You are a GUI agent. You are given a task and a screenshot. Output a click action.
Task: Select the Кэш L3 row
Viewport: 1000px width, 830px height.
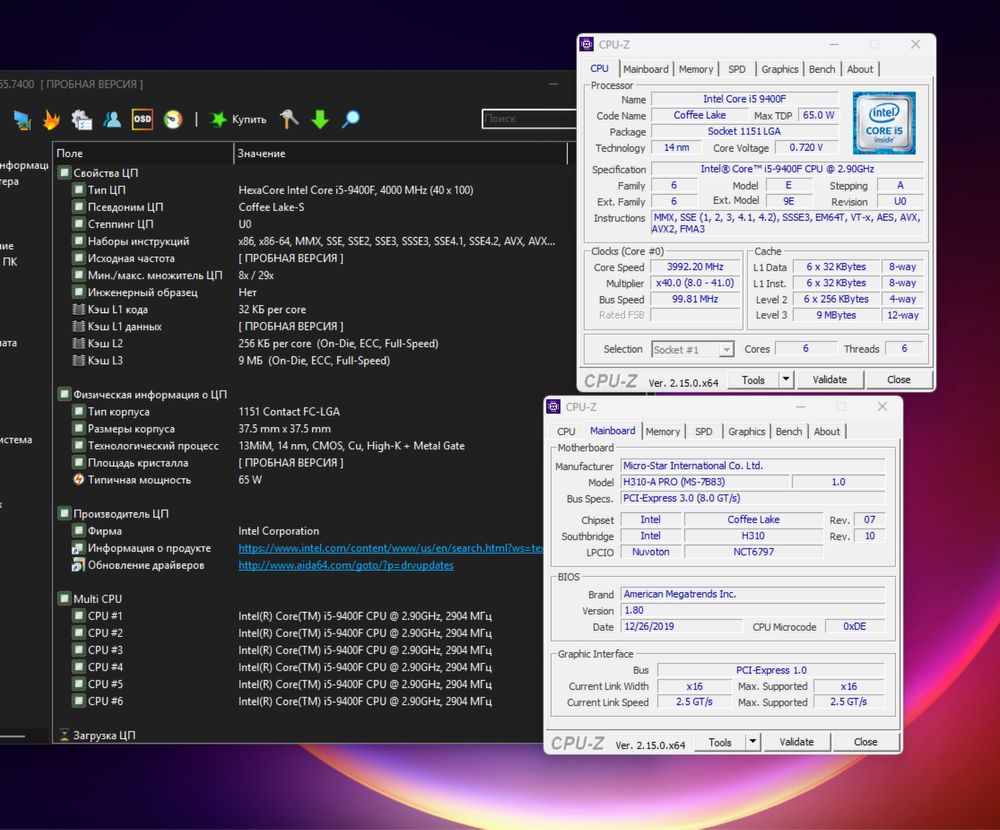(311, 360)
